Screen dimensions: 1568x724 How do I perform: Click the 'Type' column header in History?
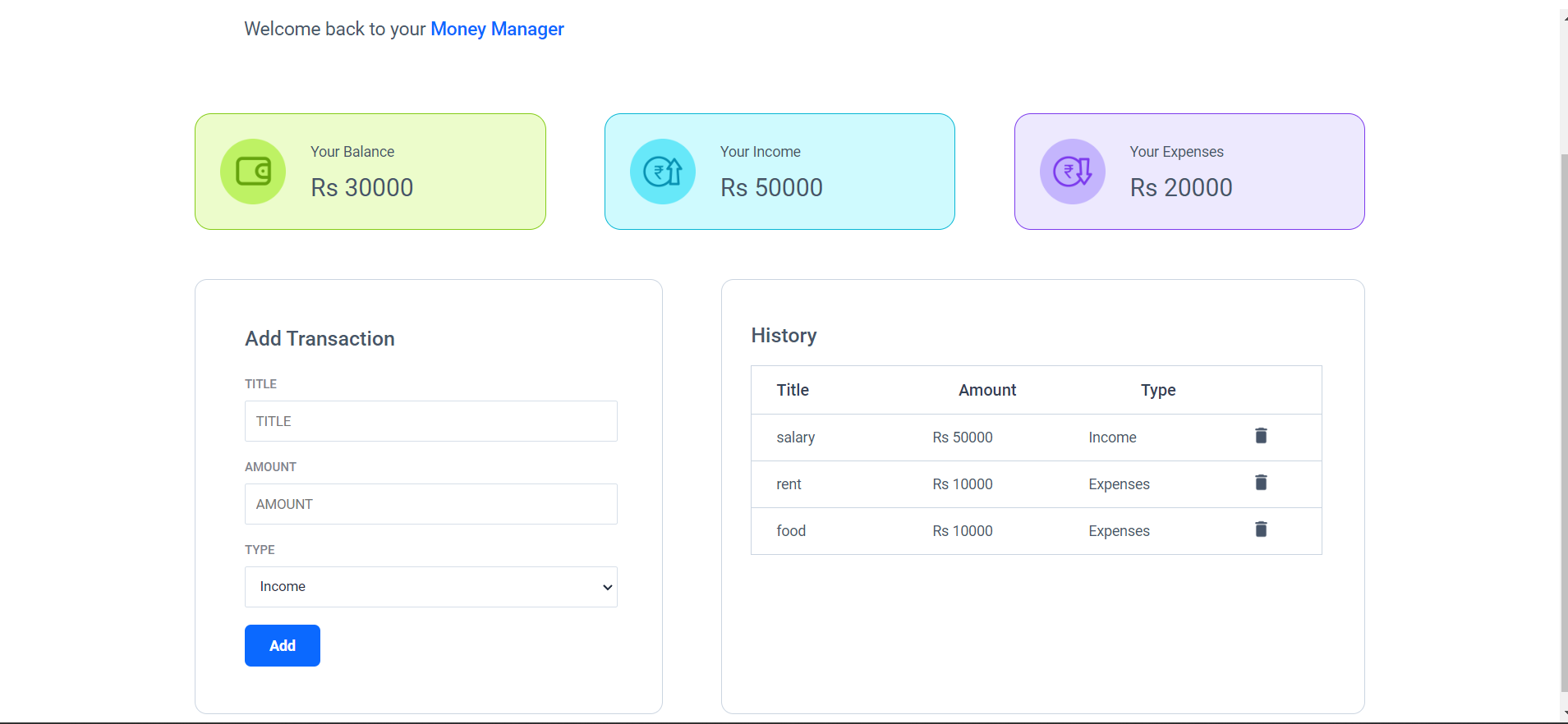click(1158, 390)
